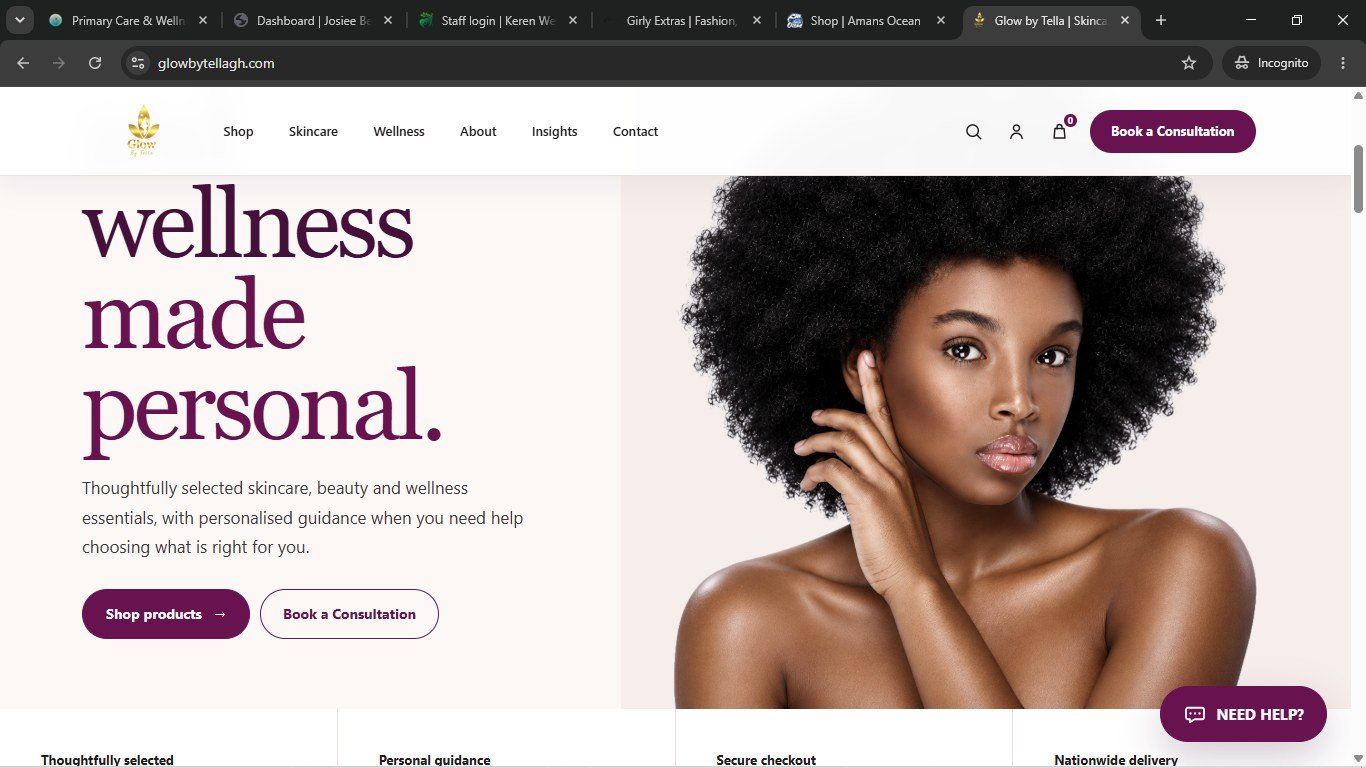The width and height of the screenshot is (1366, 768).
Task: Open the Insights nav link
Action: pos(554,132)
